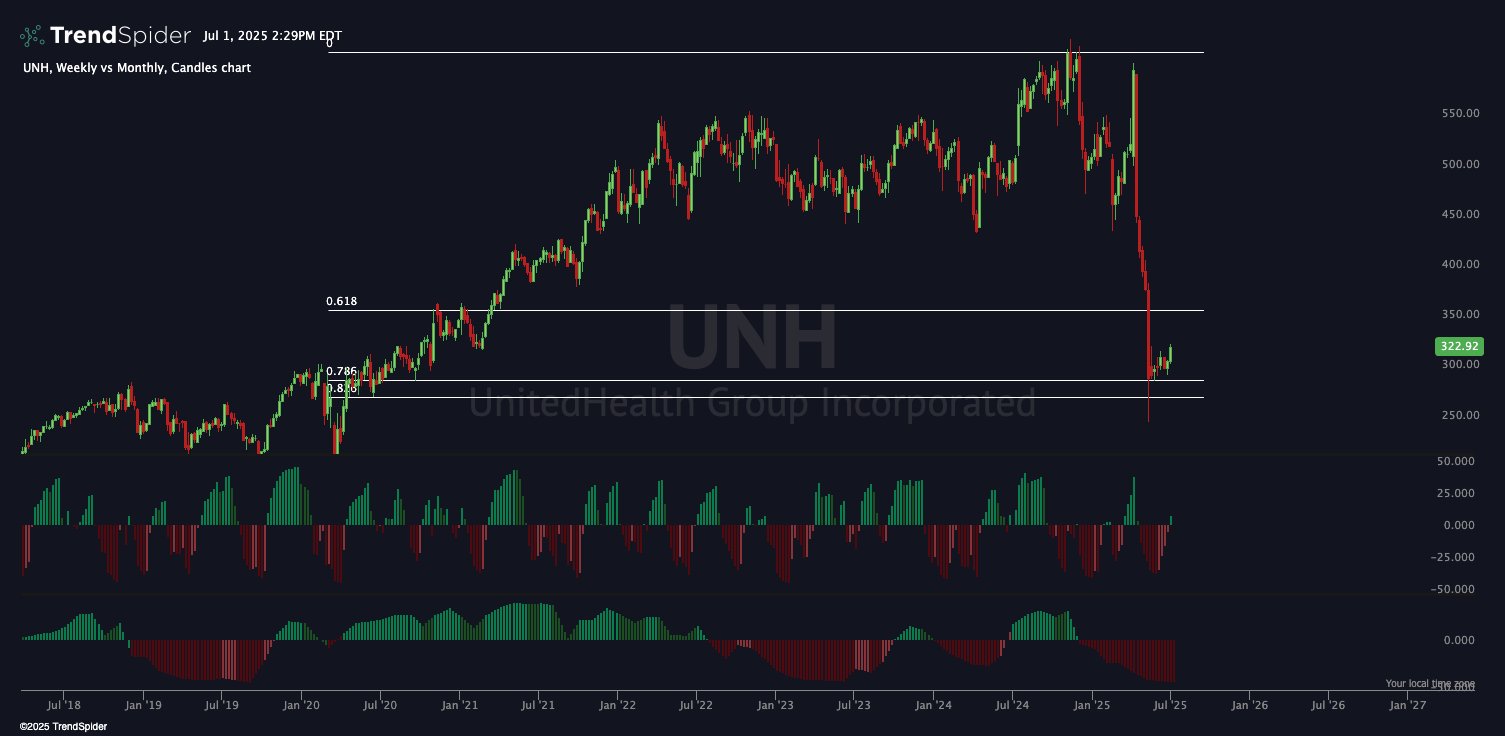Click the Jul '19 date axis label

[221, 705]
